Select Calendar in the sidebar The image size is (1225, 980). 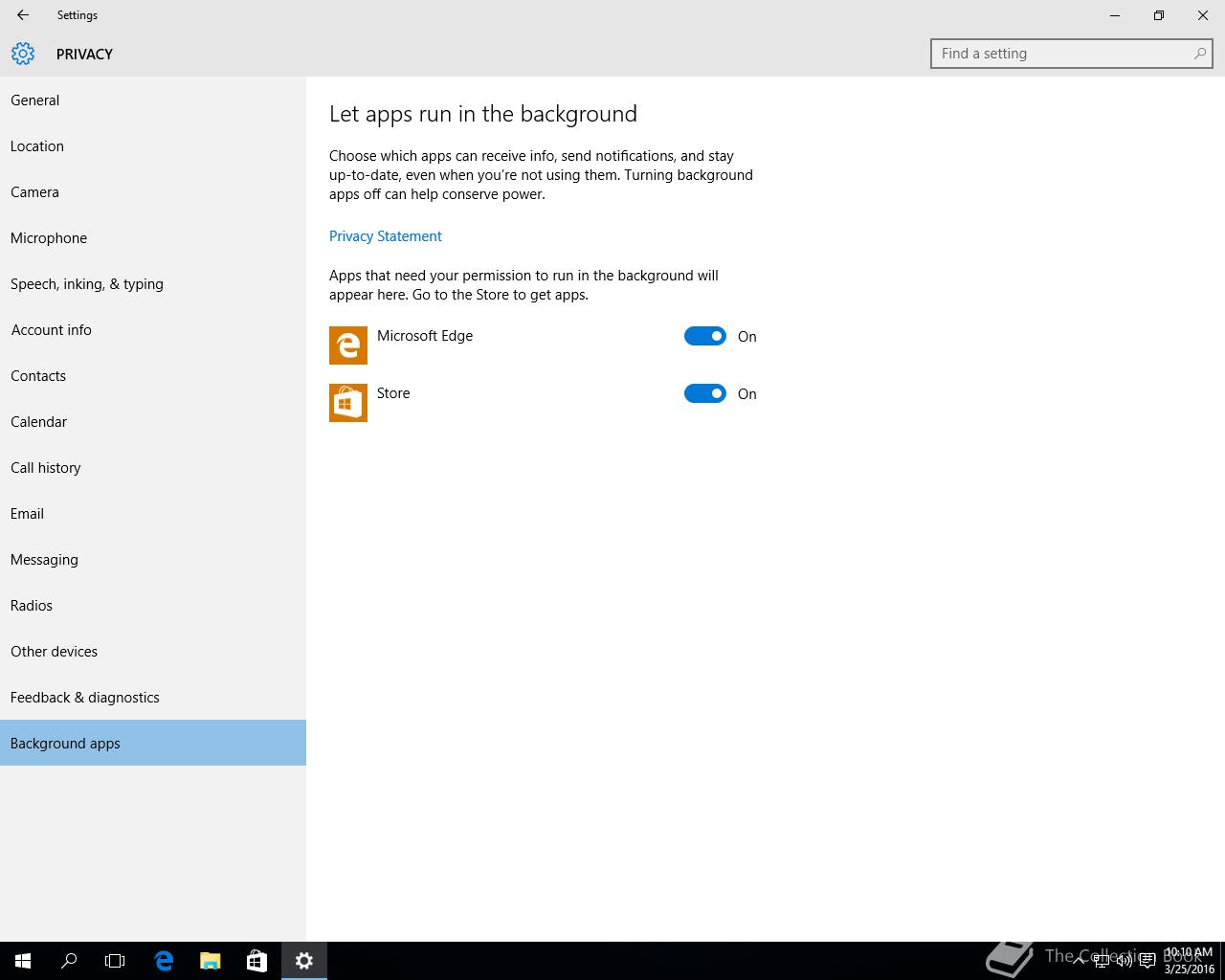point(153,422)
